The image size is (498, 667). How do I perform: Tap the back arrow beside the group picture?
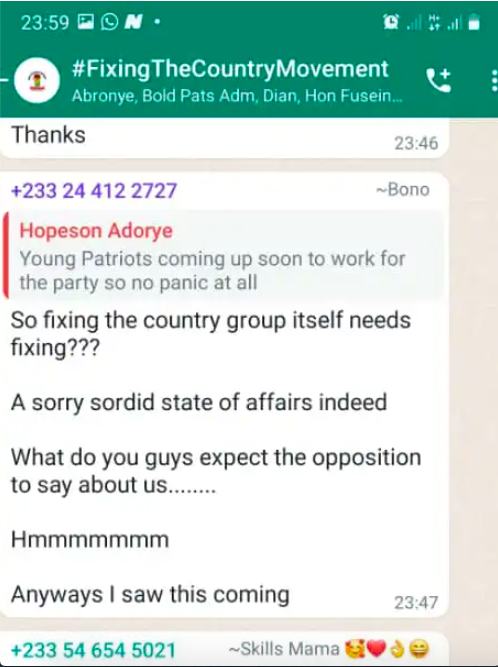tap(4, 80)
